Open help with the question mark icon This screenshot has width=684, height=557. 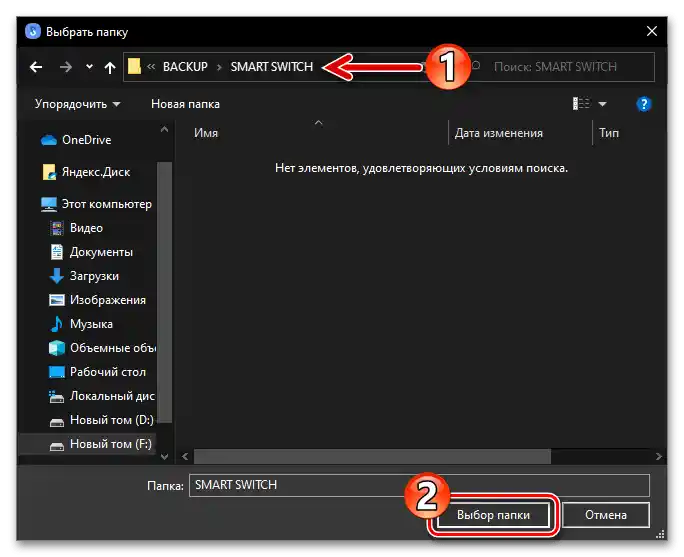643,104
